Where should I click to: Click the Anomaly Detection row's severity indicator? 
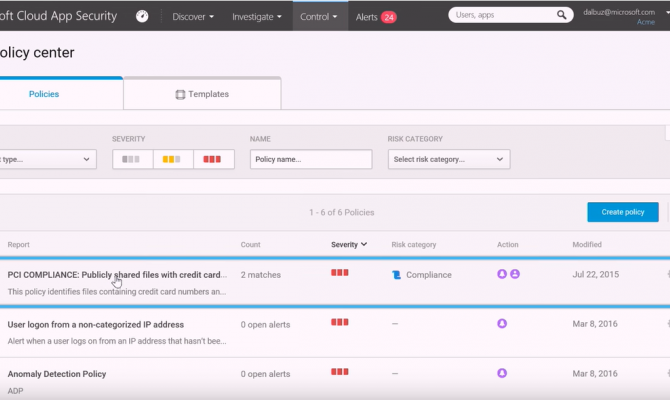pyautogui.click(x=340, y=372)
